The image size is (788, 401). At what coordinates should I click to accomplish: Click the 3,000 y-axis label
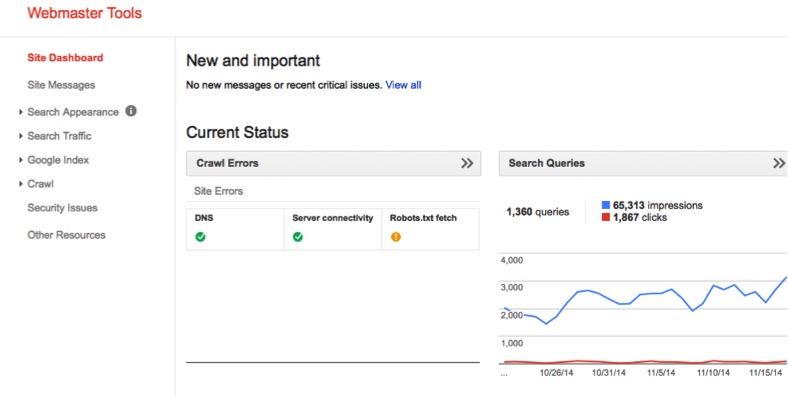(512, 287)
